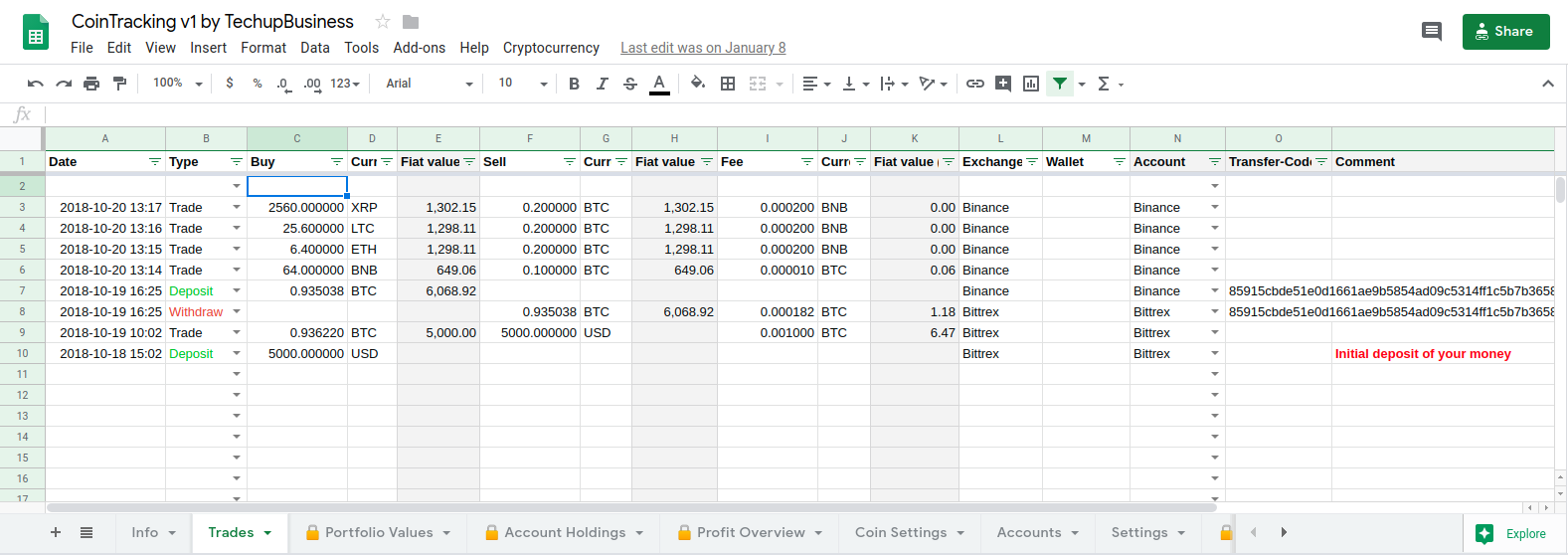Click the Print icon
The image size is (1568, 555).
(x=91, y=84)
